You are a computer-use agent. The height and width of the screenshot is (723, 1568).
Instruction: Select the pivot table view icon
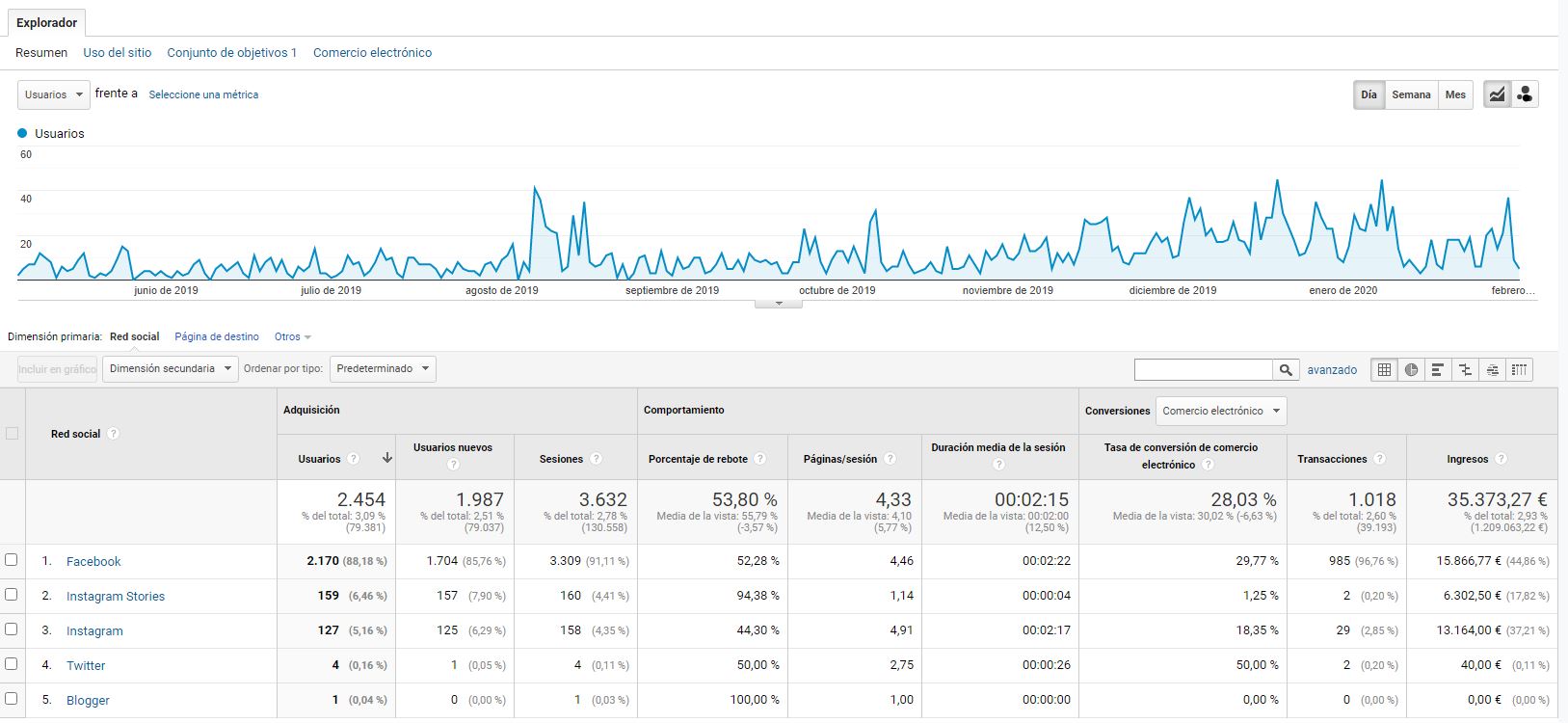(x=1519, y=369)
